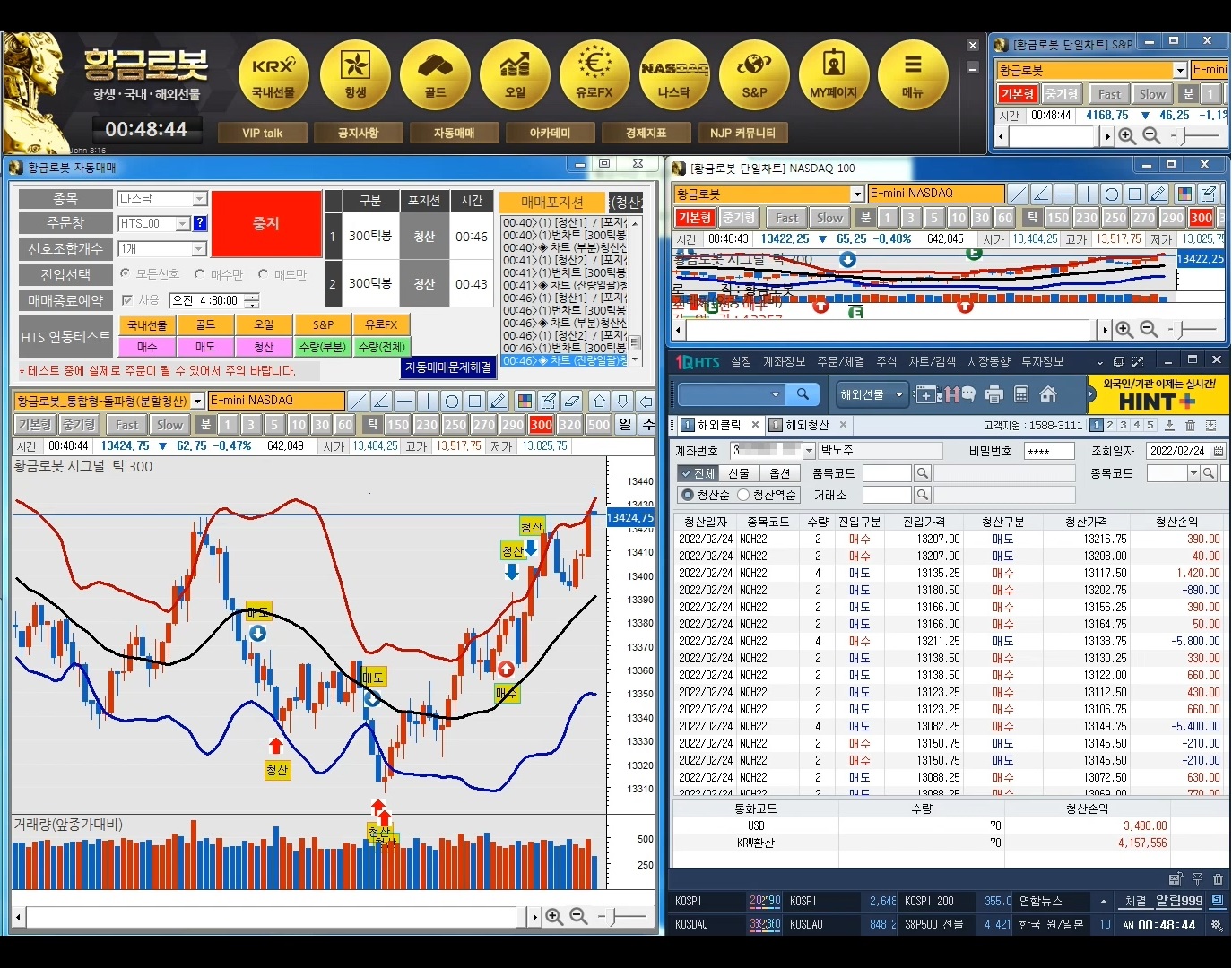
Task: Zoom out on the main chart
Action: point(578,916)
